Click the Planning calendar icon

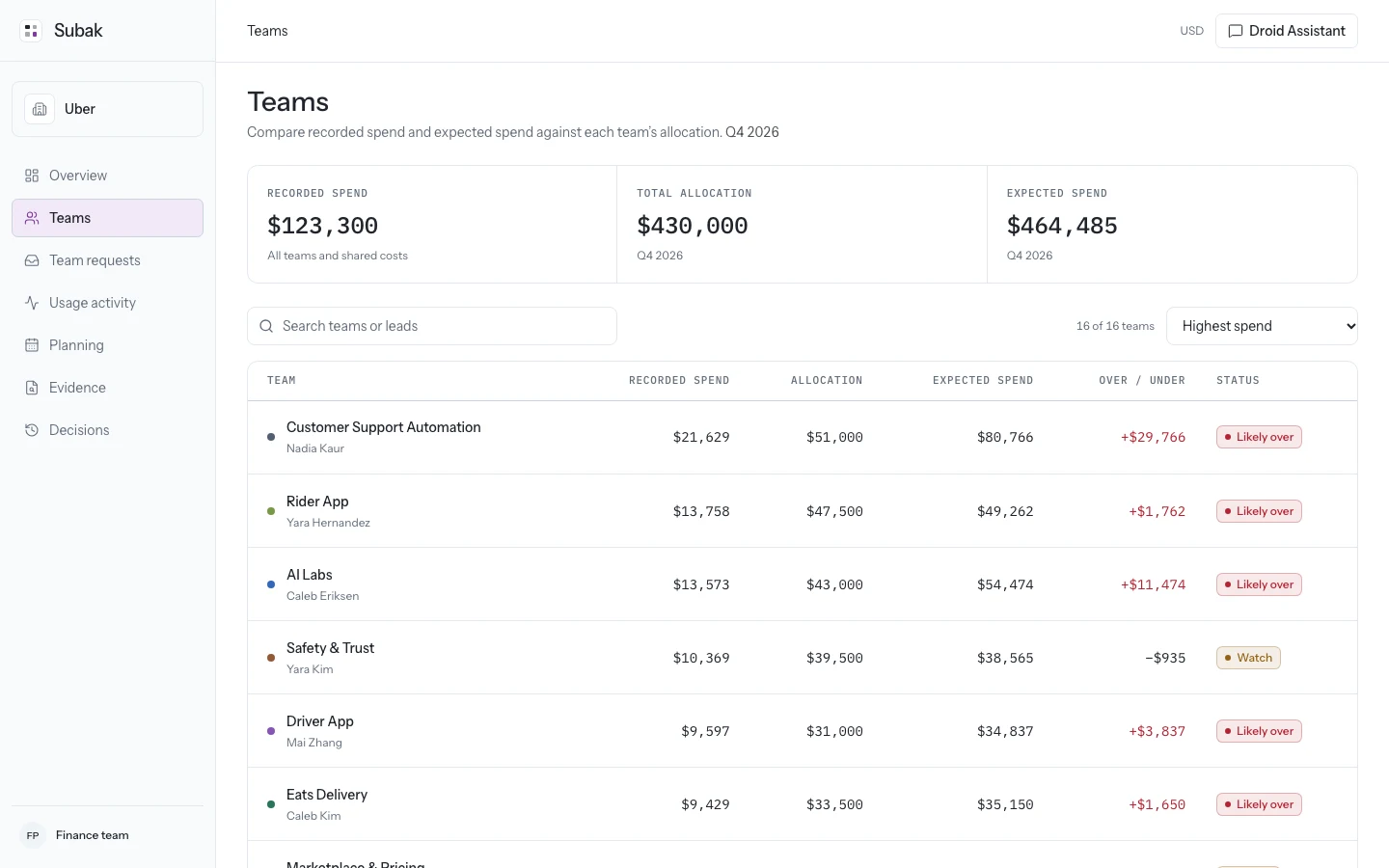coord(32,345)
